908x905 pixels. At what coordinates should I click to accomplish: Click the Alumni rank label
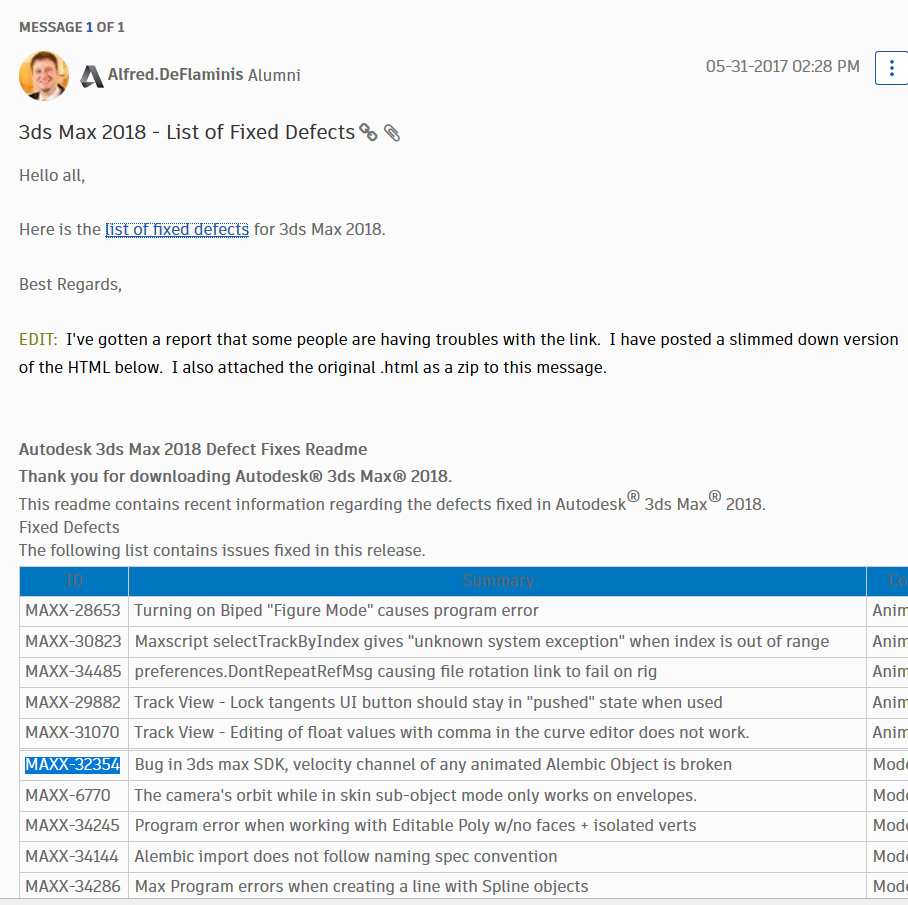click(274, 76)
